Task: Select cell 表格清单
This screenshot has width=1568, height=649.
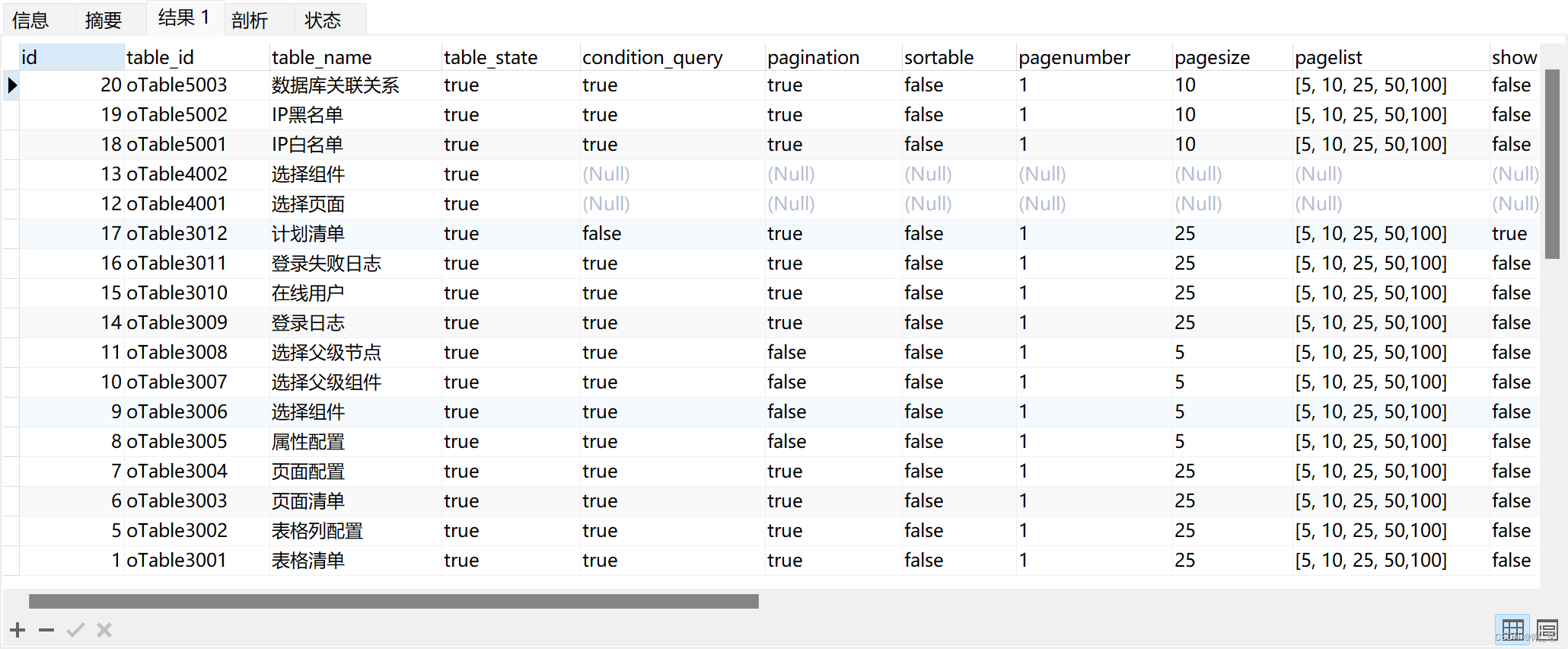Action: 355,560
